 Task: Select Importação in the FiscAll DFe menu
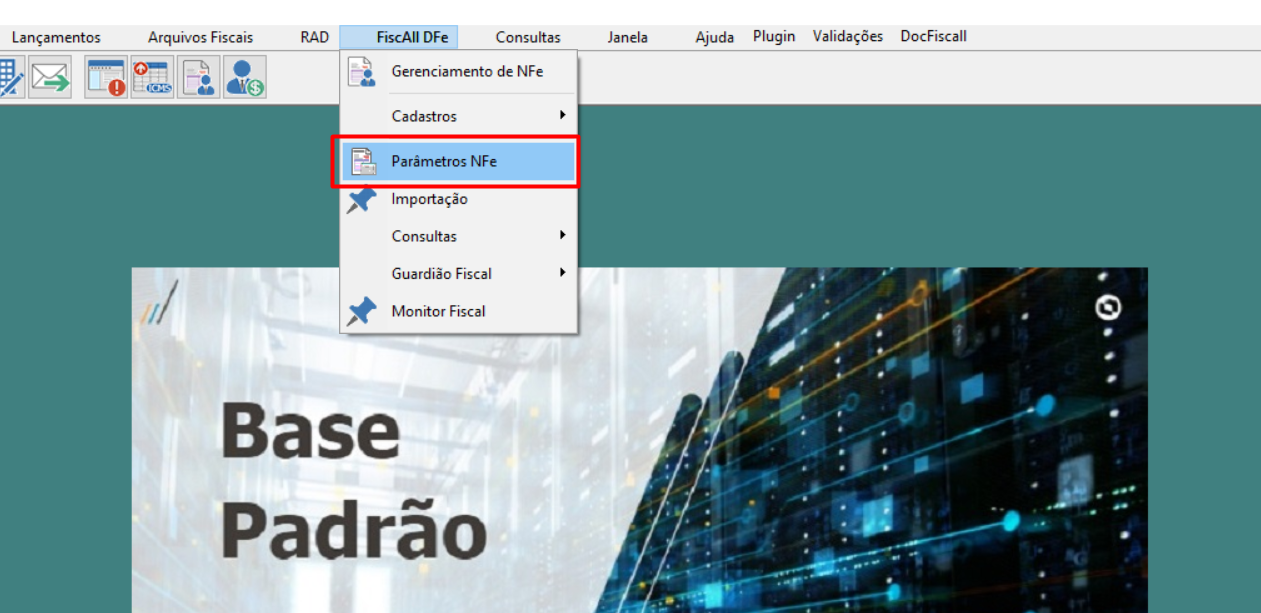coord(459,199)
